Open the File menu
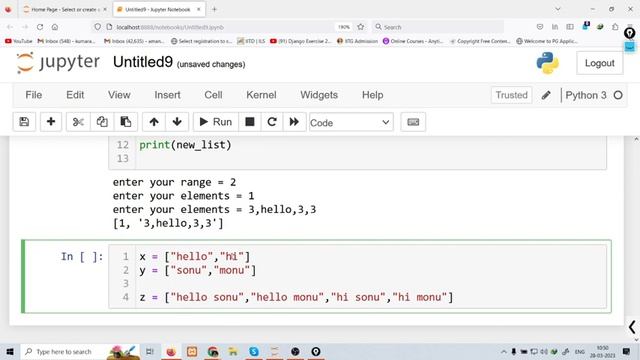This screenshot has height=360, width=640. tap(33, 95)
